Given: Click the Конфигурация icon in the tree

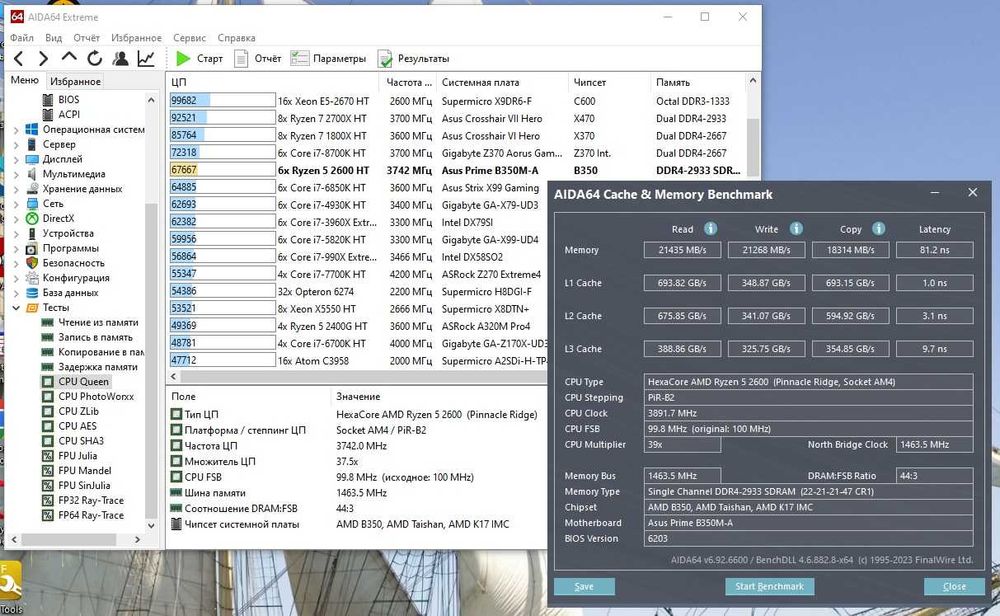Looking at the screenshot, I should pos(32,278).
